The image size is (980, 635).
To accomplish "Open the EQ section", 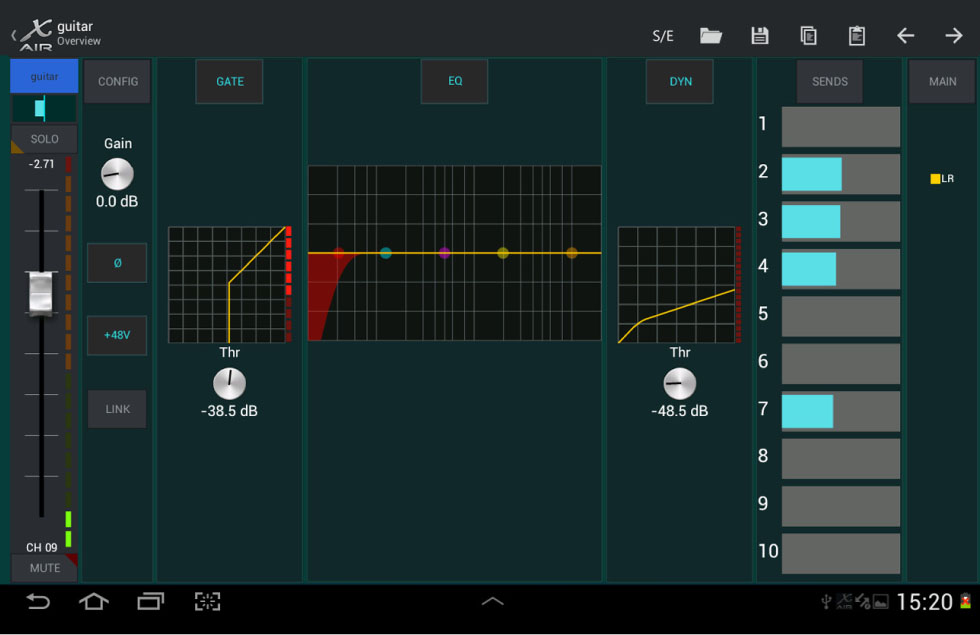I will point(455,81).
